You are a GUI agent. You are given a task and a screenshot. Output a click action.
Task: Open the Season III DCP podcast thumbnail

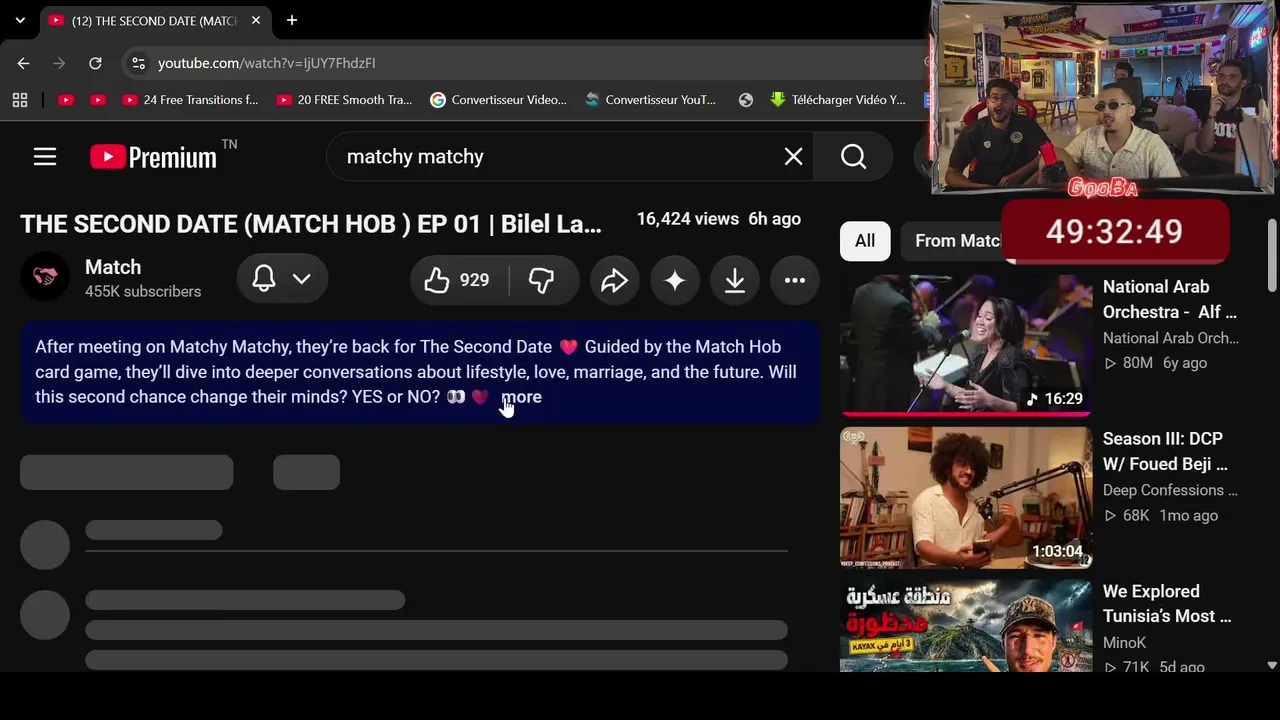click(966, 498)
